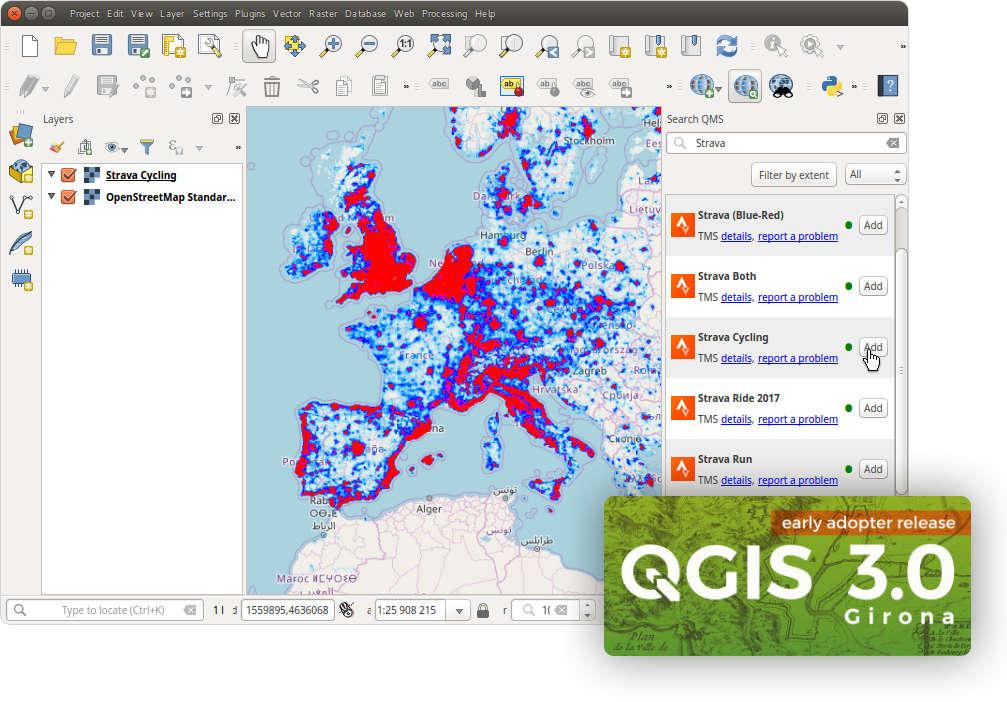
Task: Select the Pan Map tool
Action: [259, 46]
